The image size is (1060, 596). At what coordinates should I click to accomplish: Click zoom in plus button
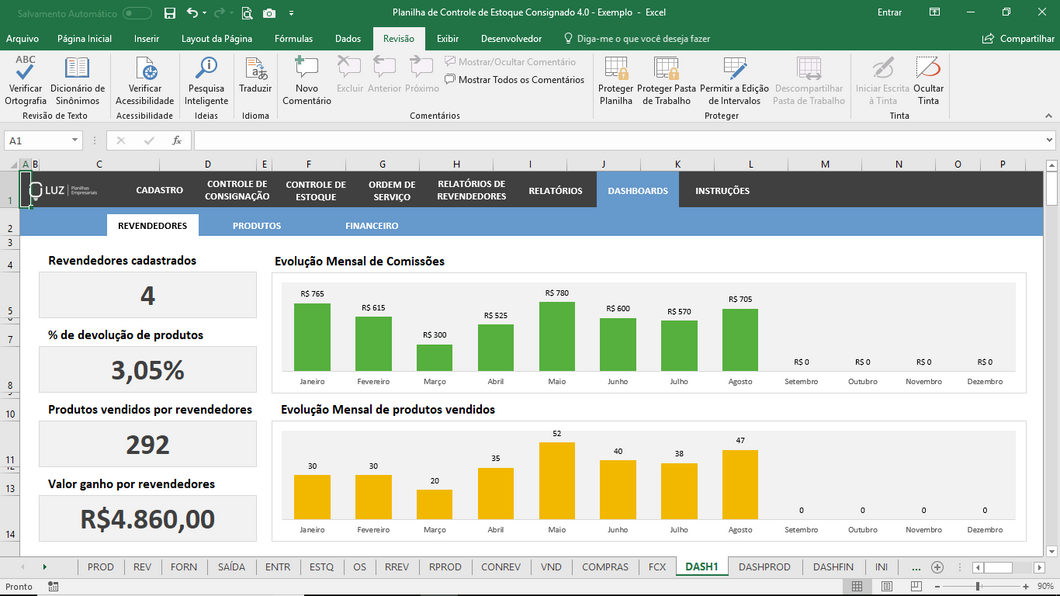pos(1026,587)
